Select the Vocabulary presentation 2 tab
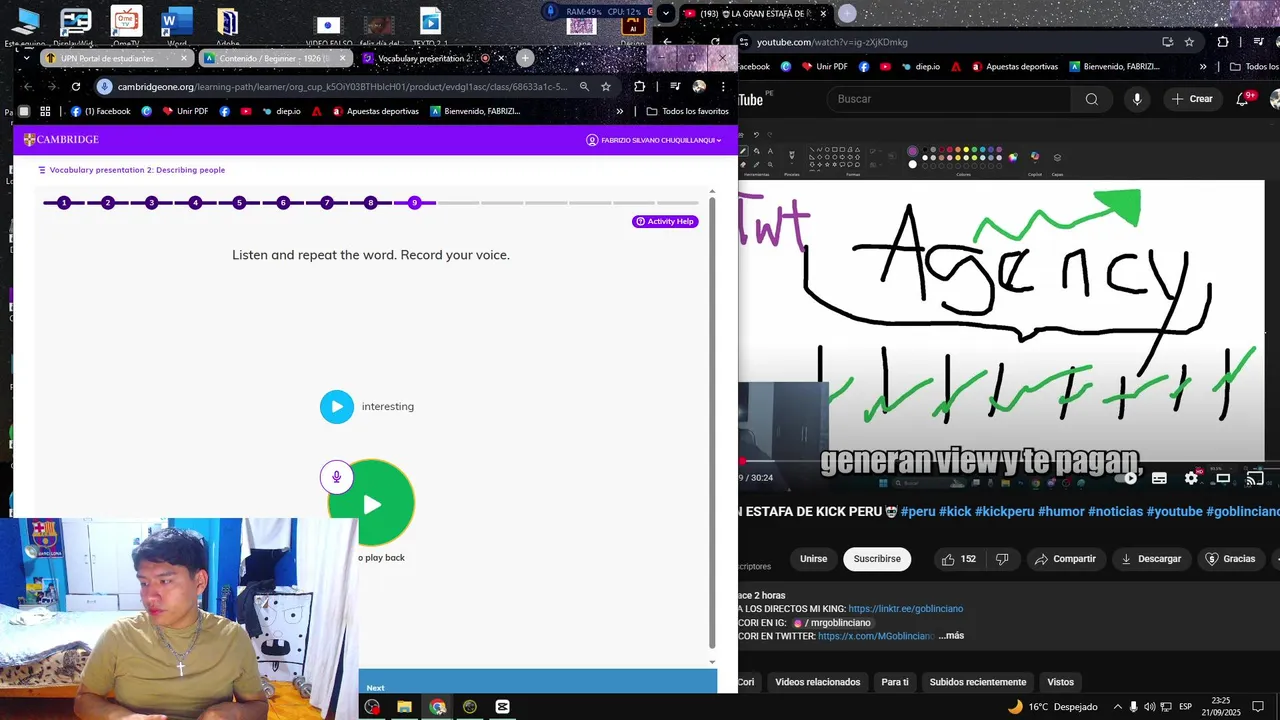The width and height of the screenshot is (1280, 720). tap(433, 58)
